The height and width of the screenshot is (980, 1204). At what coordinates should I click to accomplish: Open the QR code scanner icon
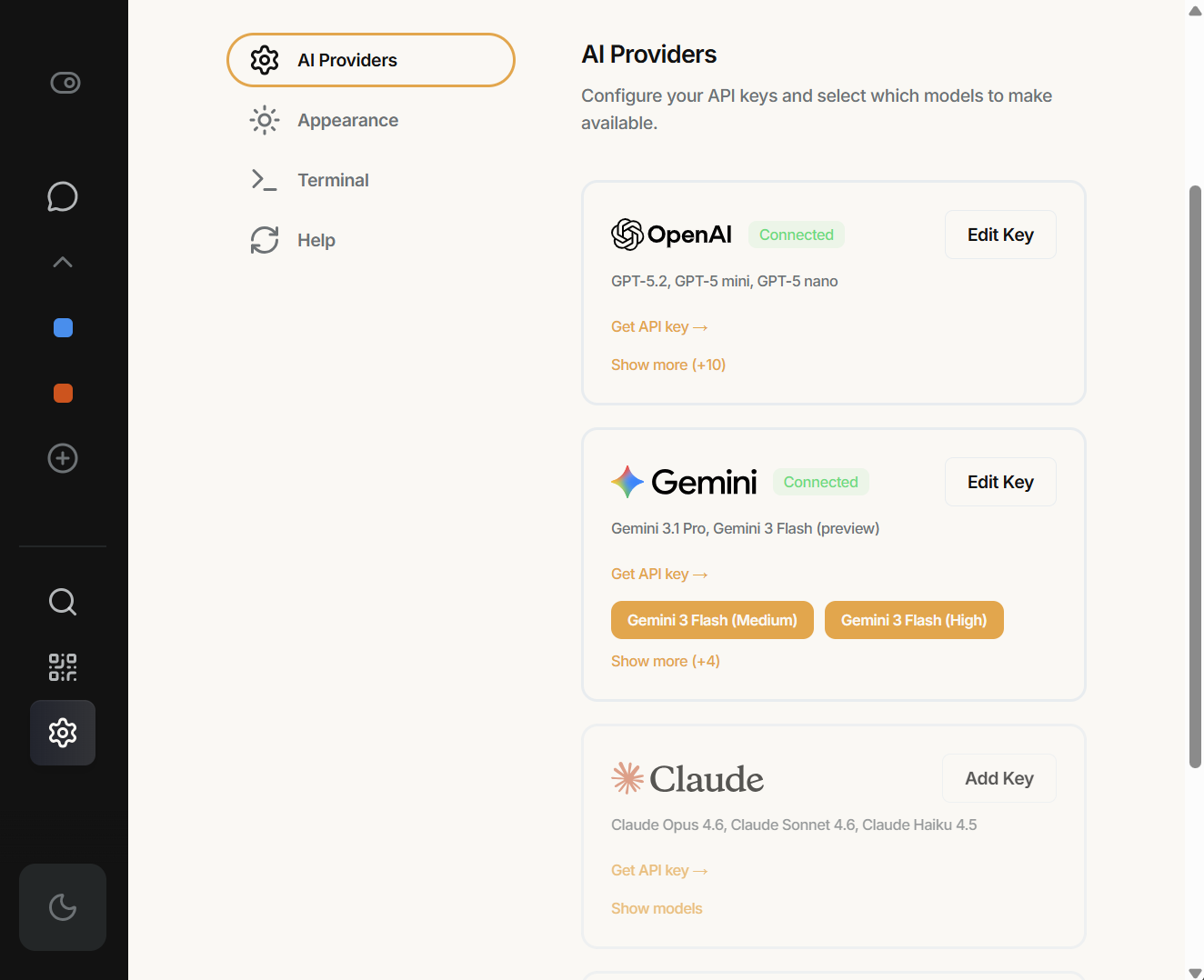[63, 667]
